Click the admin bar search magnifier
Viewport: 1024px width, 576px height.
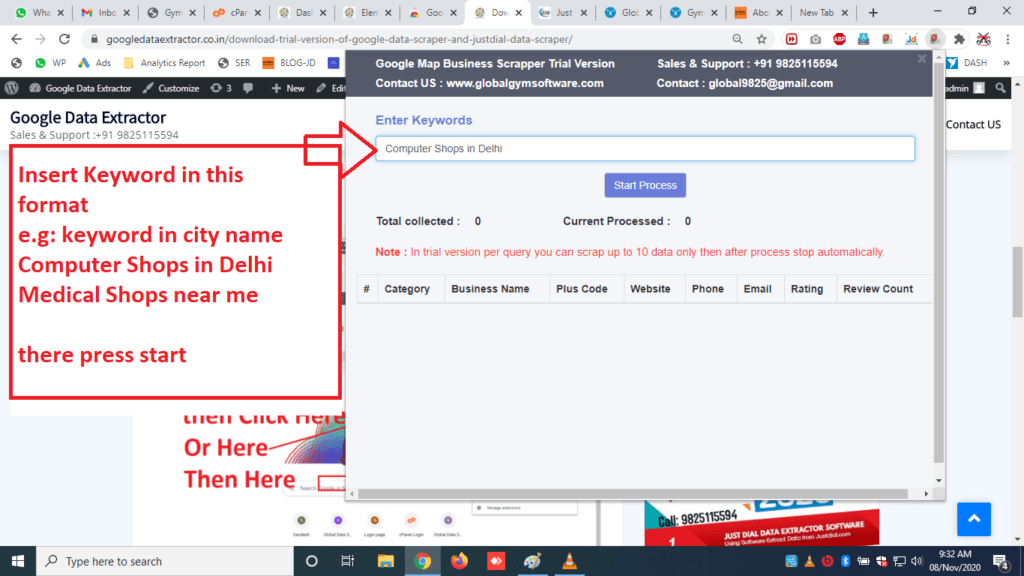pos(1000,88)
